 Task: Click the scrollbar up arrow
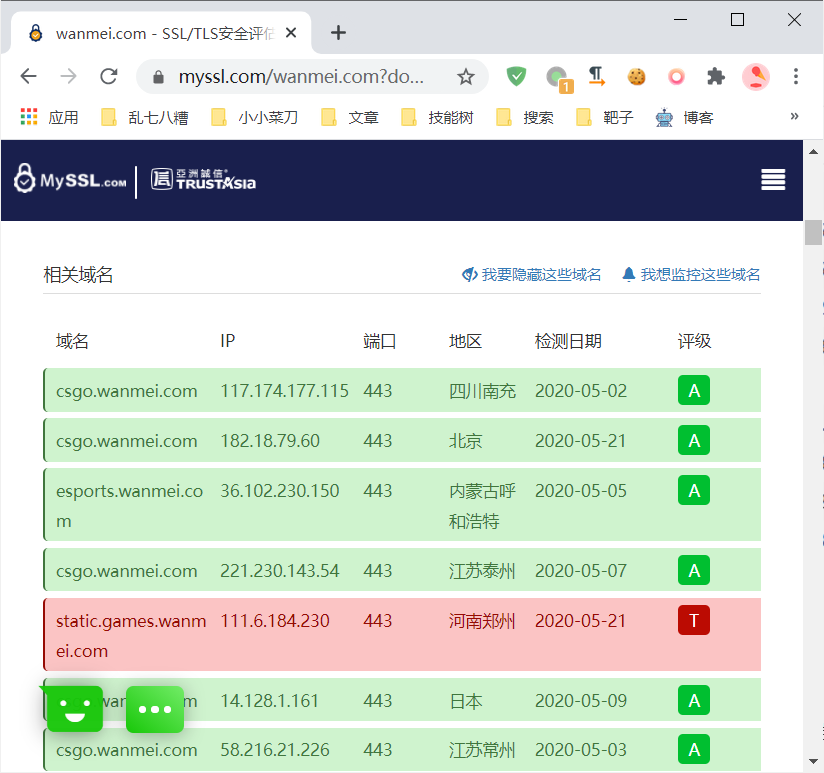pos(813,152)
